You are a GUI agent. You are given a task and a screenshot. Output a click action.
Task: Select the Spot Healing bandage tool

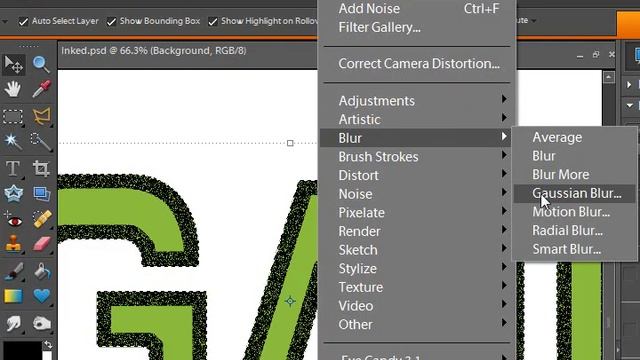41,220
